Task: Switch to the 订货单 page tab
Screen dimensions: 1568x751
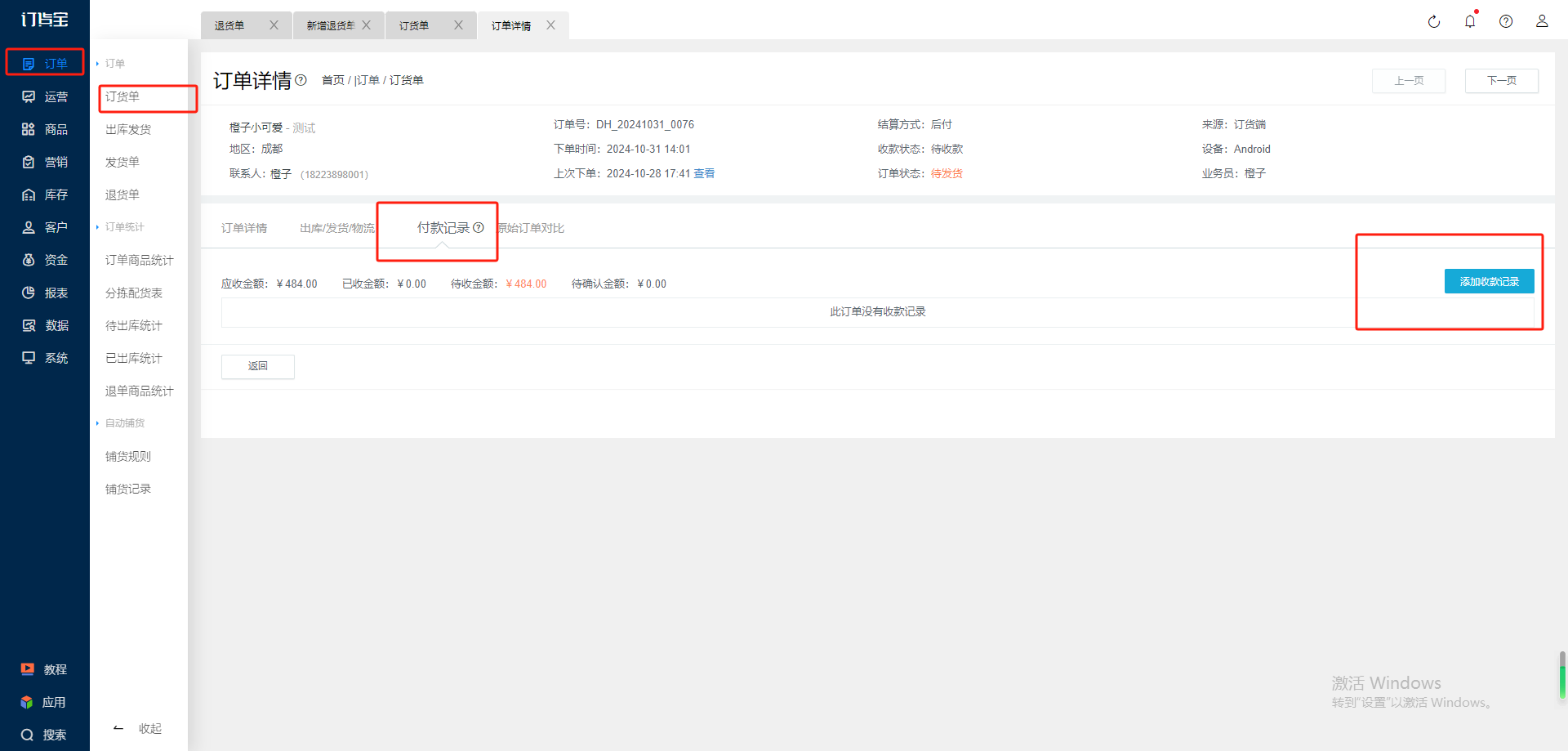Action: click(x=414, y=26)
